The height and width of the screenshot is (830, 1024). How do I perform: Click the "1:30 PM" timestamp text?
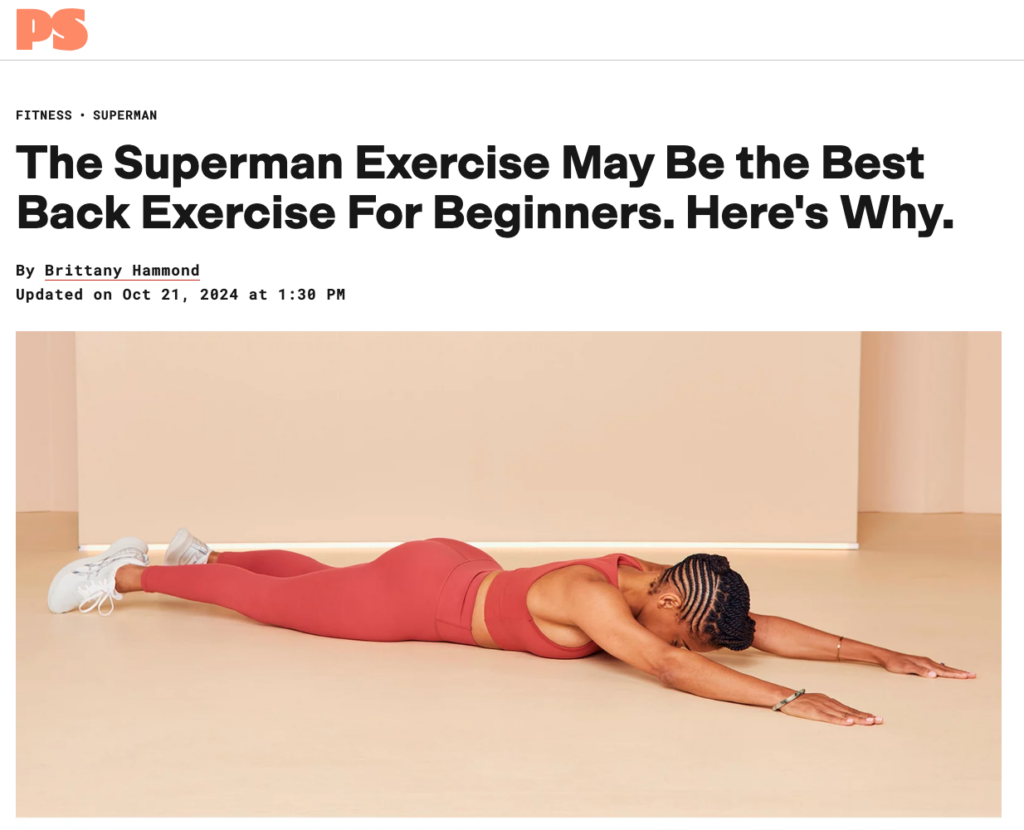coord(311,295)
